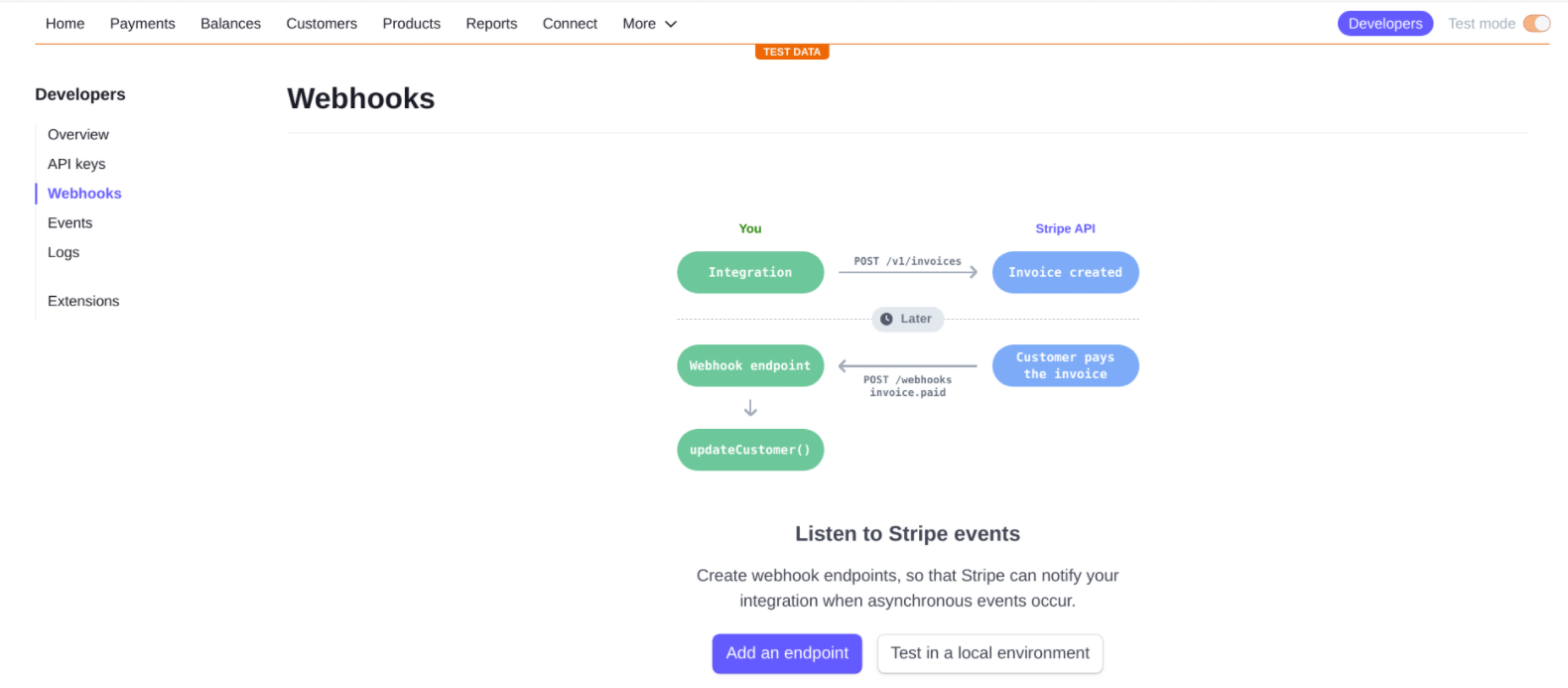Open Events from the sidebar
1568x688 pixels.
pyautogui.click(x=69, y=223)
